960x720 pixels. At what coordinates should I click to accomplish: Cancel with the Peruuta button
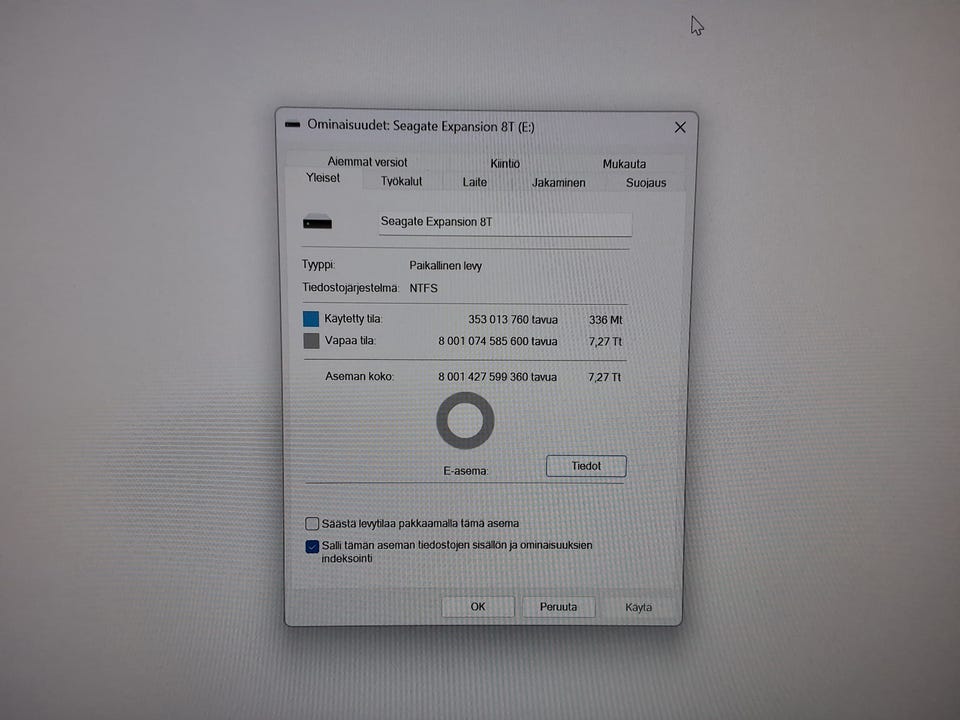(558, 607)
